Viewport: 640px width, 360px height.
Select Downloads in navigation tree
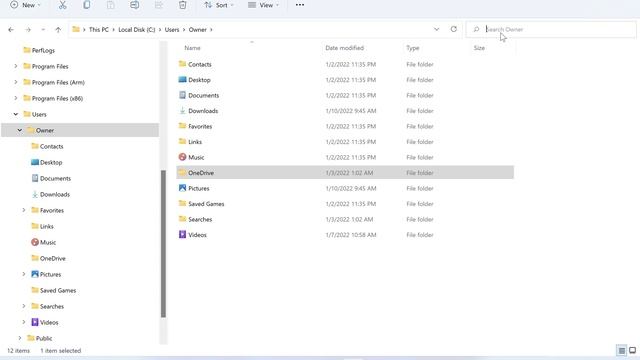tap(51, 194)
